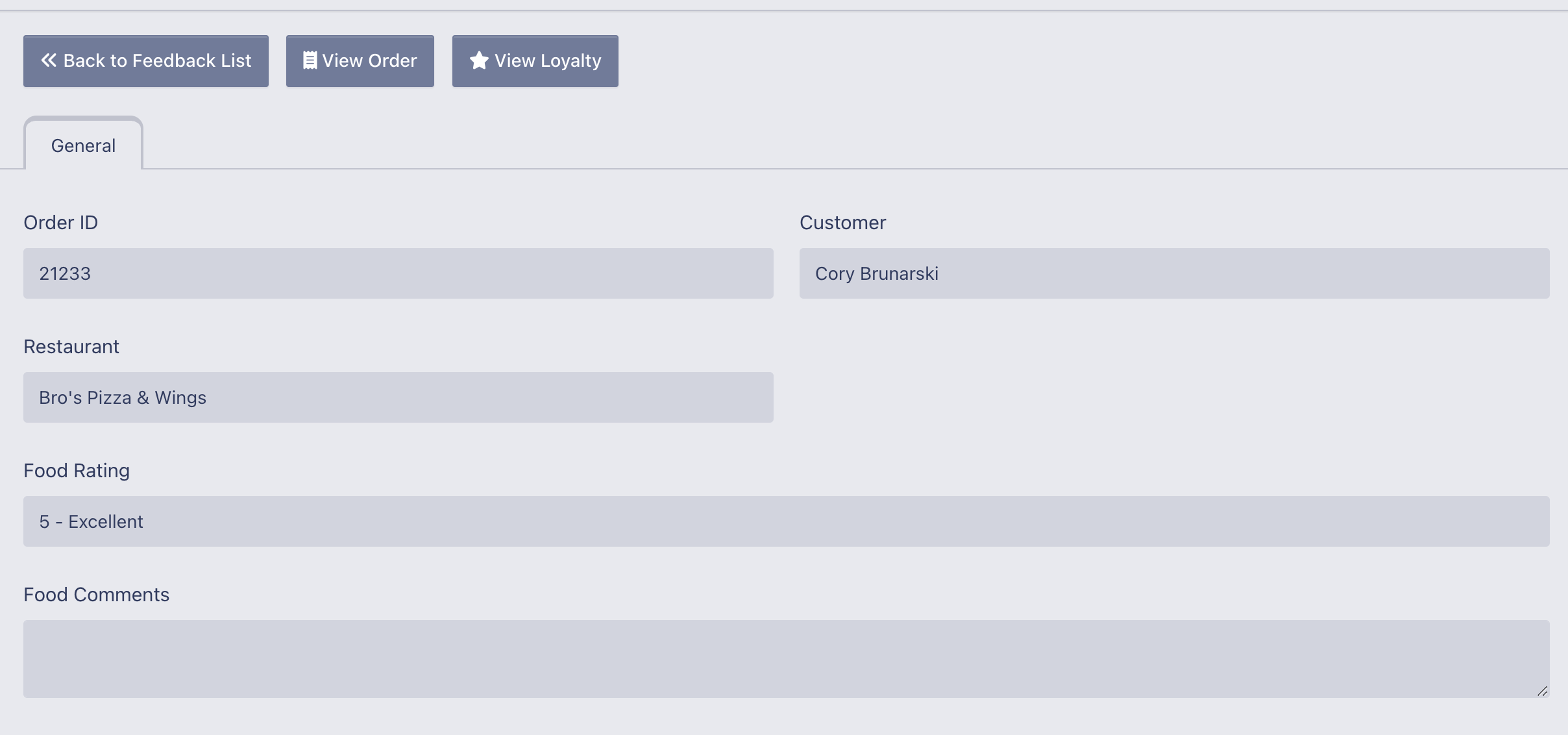Open the View Order page
The height and width of the screenshot is (735, 1568).
point(360,61)
